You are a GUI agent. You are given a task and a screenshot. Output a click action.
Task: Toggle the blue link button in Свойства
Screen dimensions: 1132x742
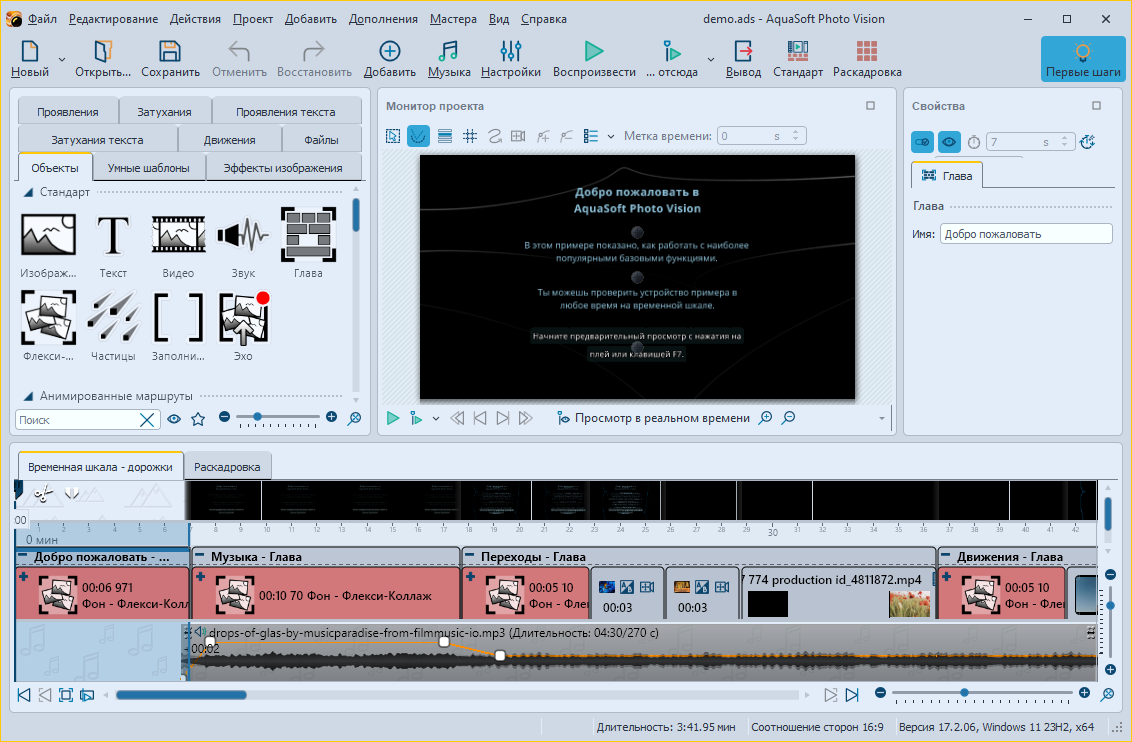point(923,142)
